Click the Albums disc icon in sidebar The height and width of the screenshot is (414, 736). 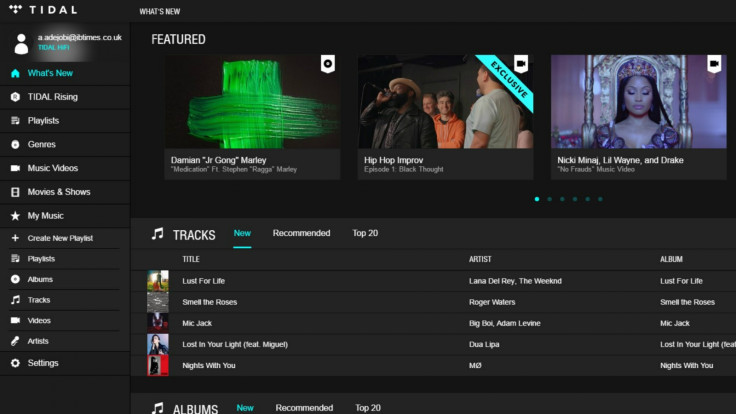pyautogui.click(x=15, y=279)
